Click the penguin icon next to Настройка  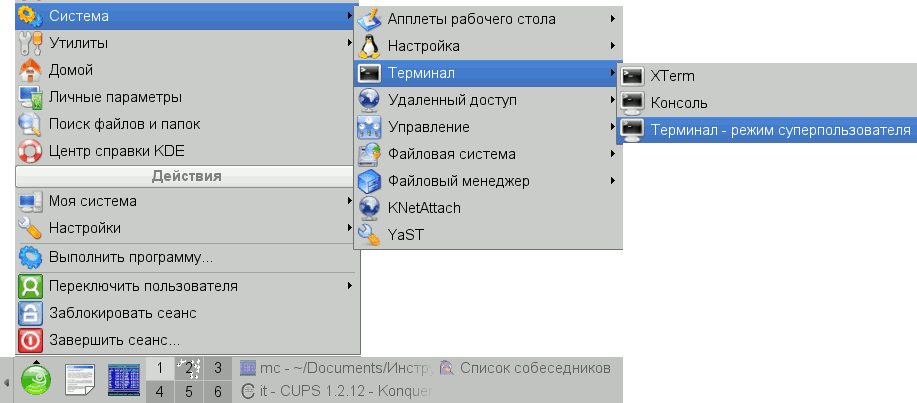(369, 46)
